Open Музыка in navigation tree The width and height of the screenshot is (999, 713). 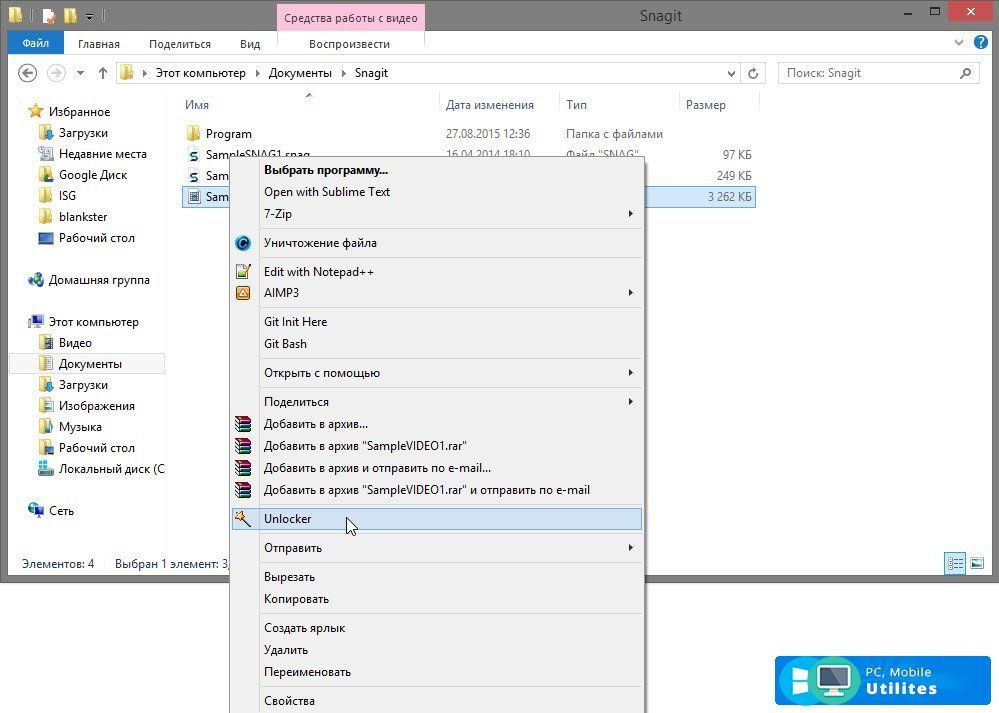[x=80, y=427]
